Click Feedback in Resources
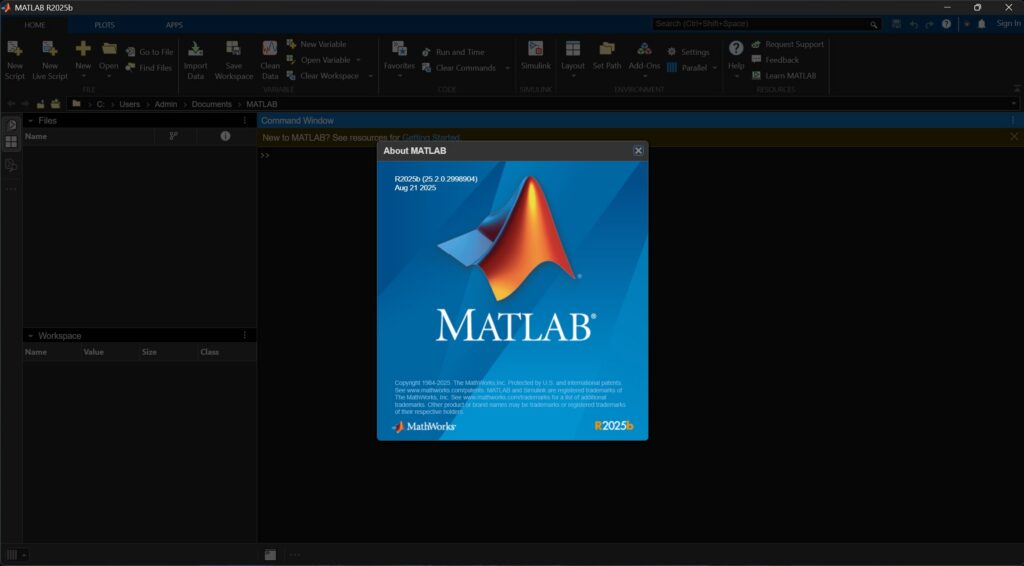This screenshot has width=1024, height=566. 775,60
